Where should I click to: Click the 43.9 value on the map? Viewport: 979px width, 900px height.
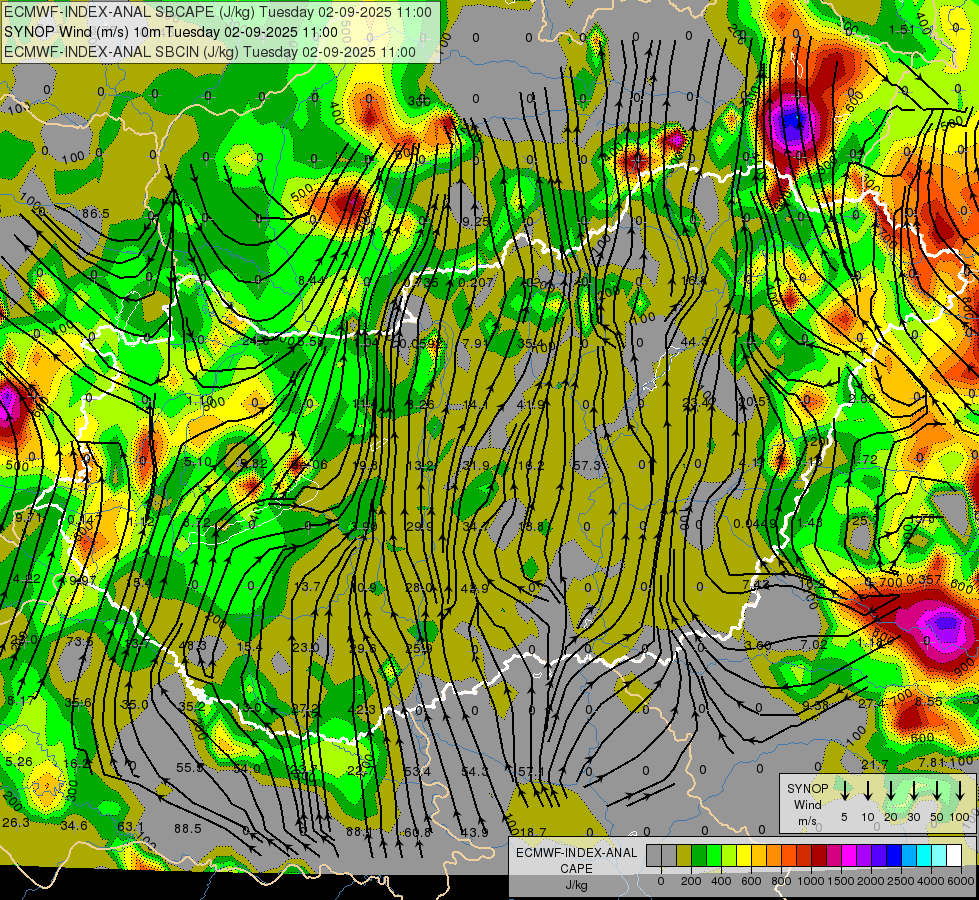[475, 832]
